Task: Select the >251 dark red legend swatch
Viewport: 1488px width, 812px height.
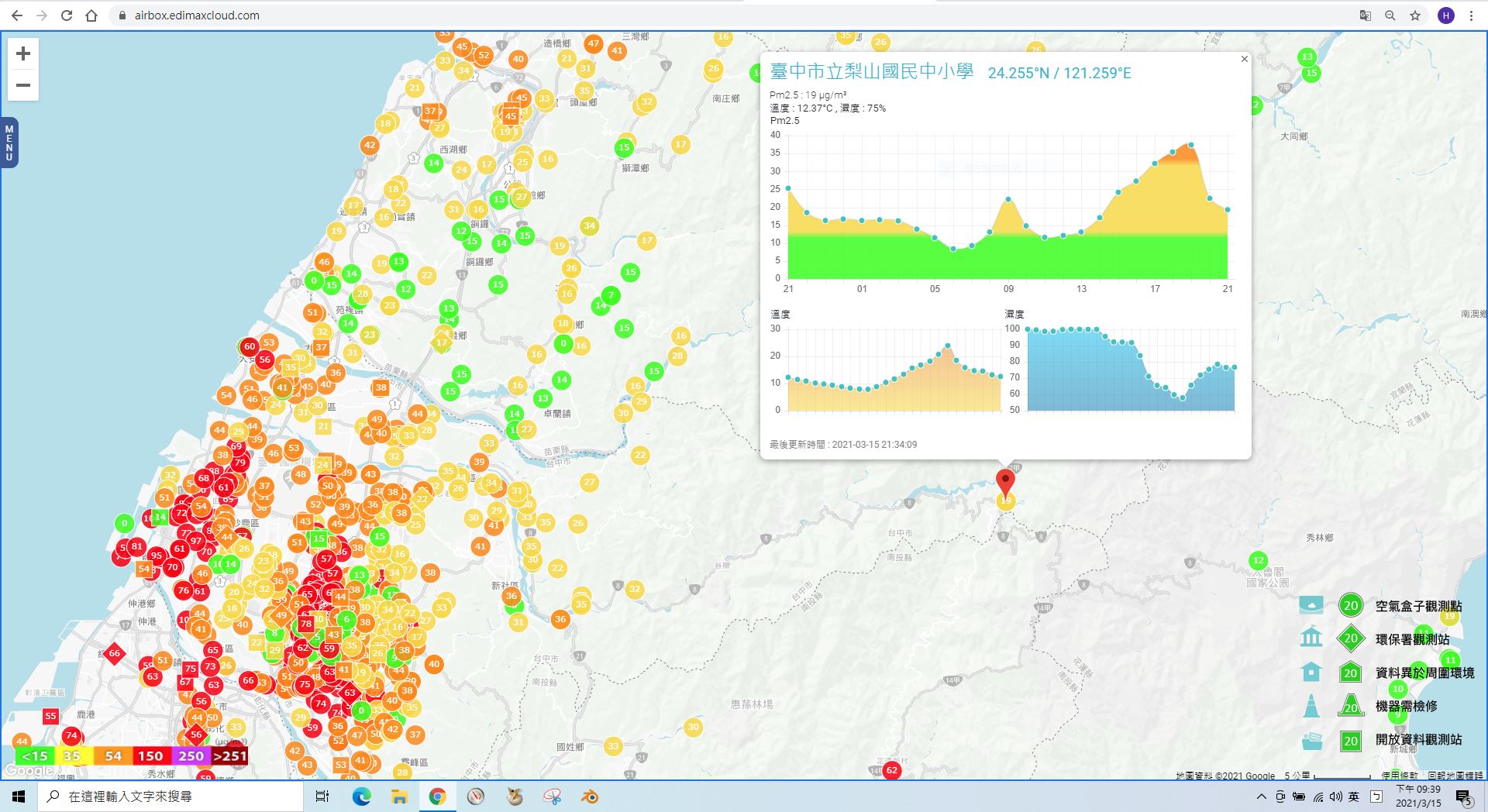Action: 229,756
